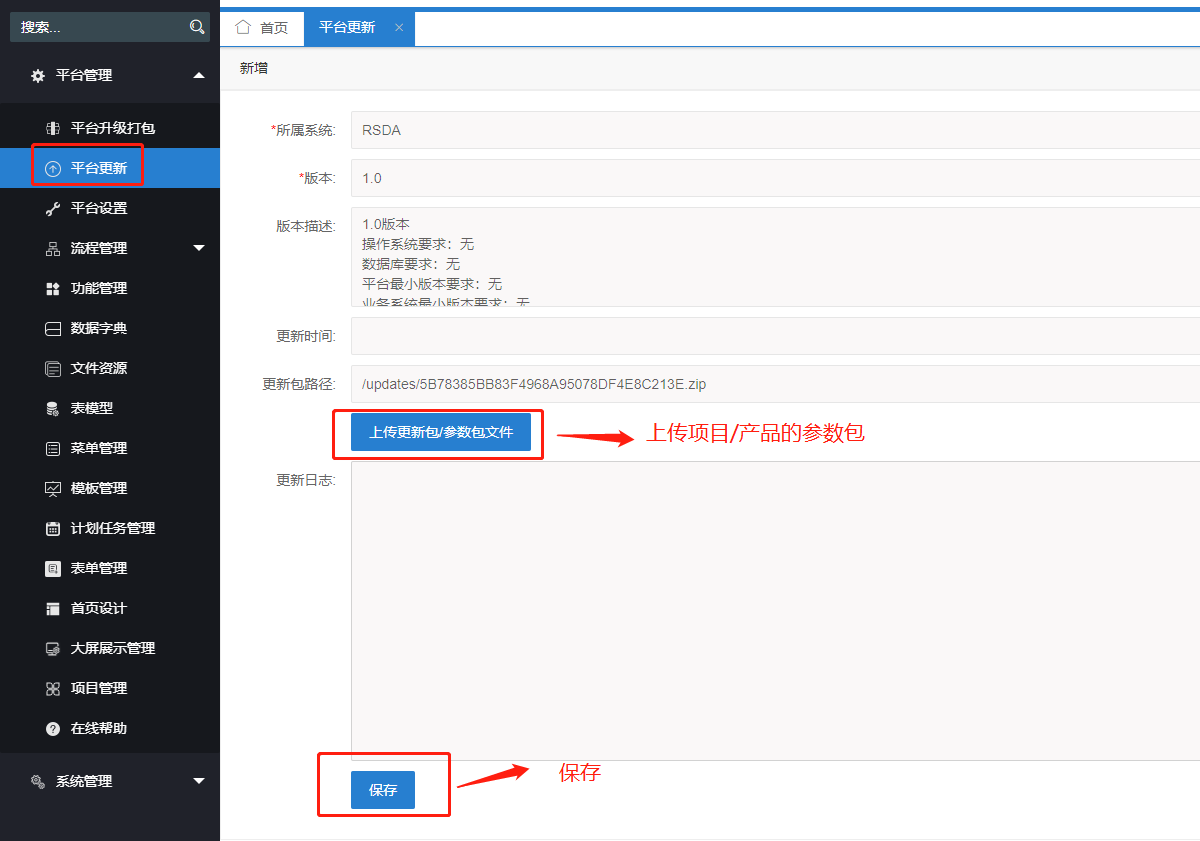The image size is (1200, 841).
Task: Click the 在线帮助 question mark icon
Action: [x=53, y=728]
